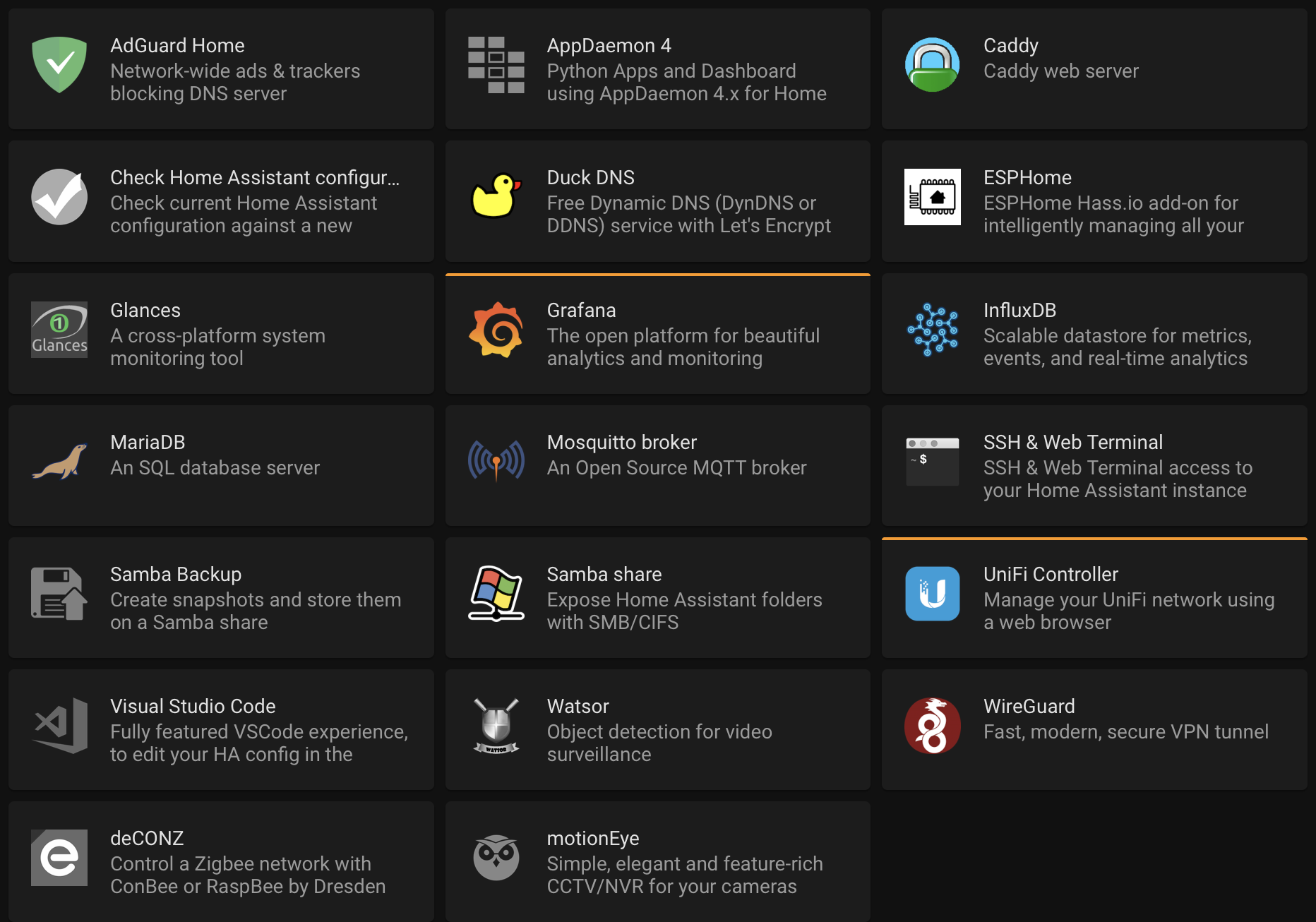Click the Samba share Windows flag icon
1316x922 pixels.
pyautogui.click(x=496, y=594)
